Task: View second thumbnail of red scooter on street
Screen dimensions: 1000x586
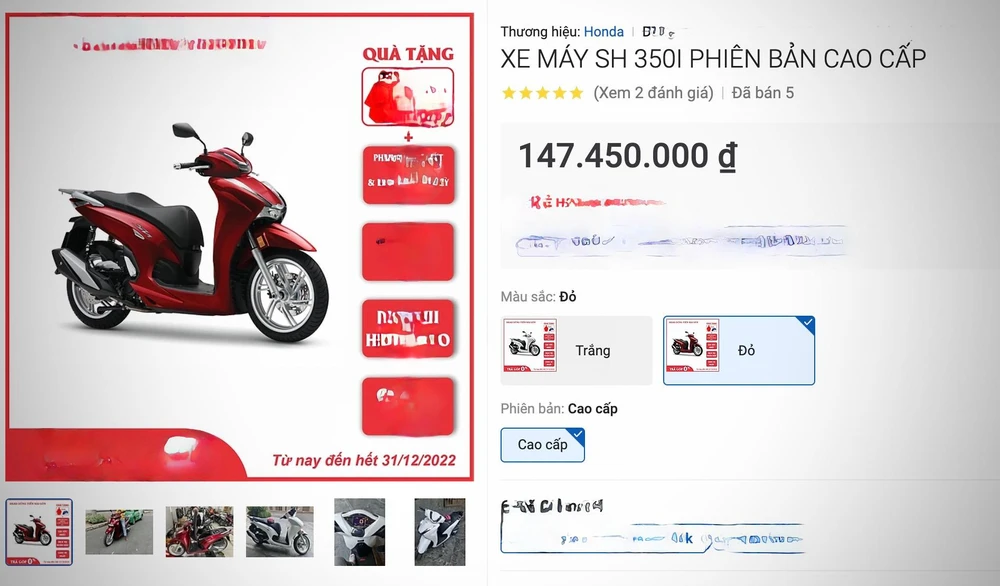Action: [x=119, y=532]
